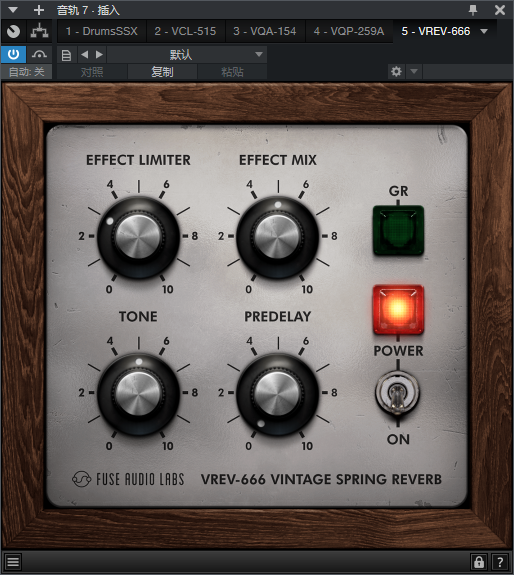
Task: Click the 粘贴 paste button
Action: (x=232, y=72)
